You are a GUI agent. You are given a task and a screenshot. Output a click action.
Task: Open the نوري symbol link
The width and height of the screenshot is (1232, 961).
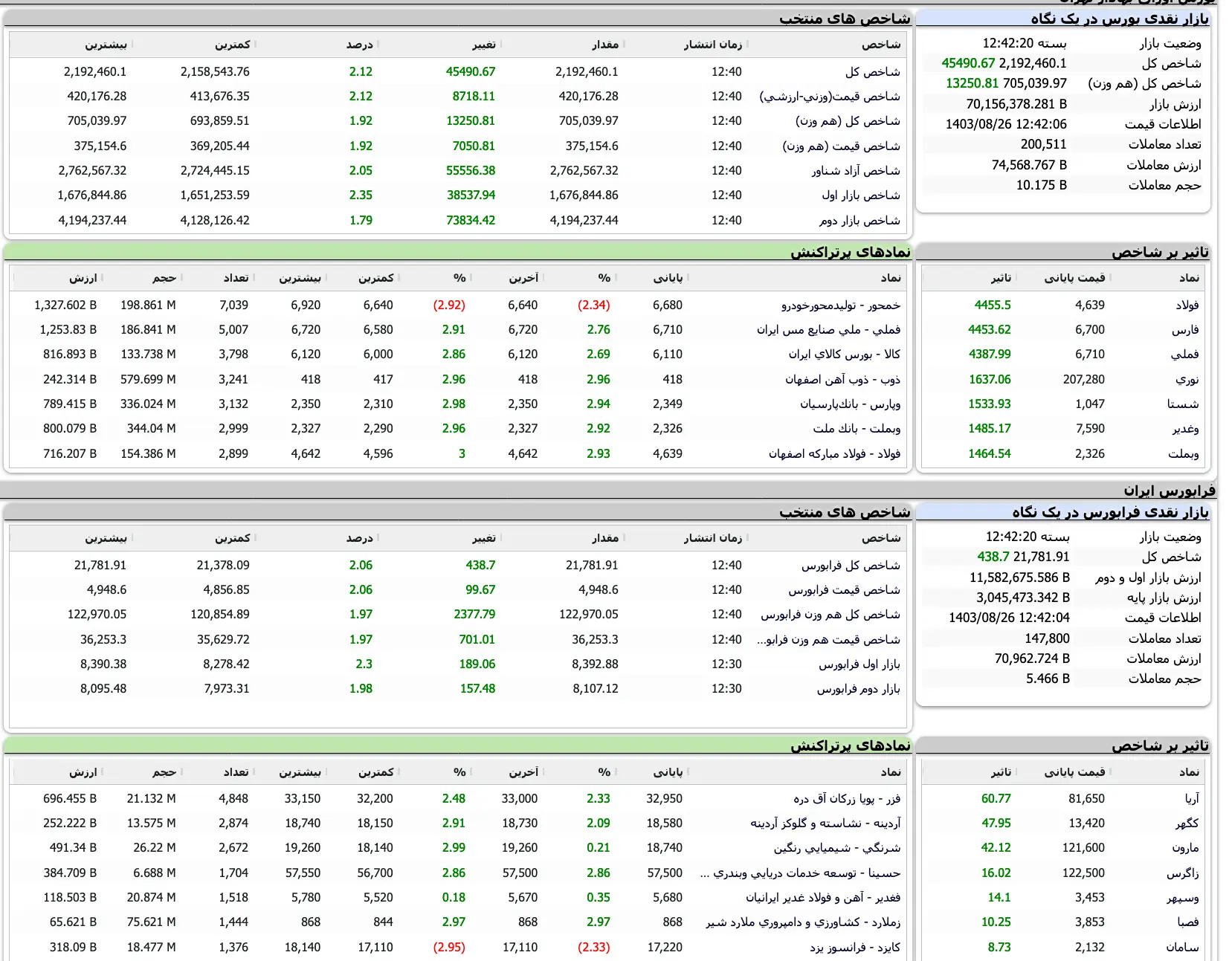coord(1187,380)
